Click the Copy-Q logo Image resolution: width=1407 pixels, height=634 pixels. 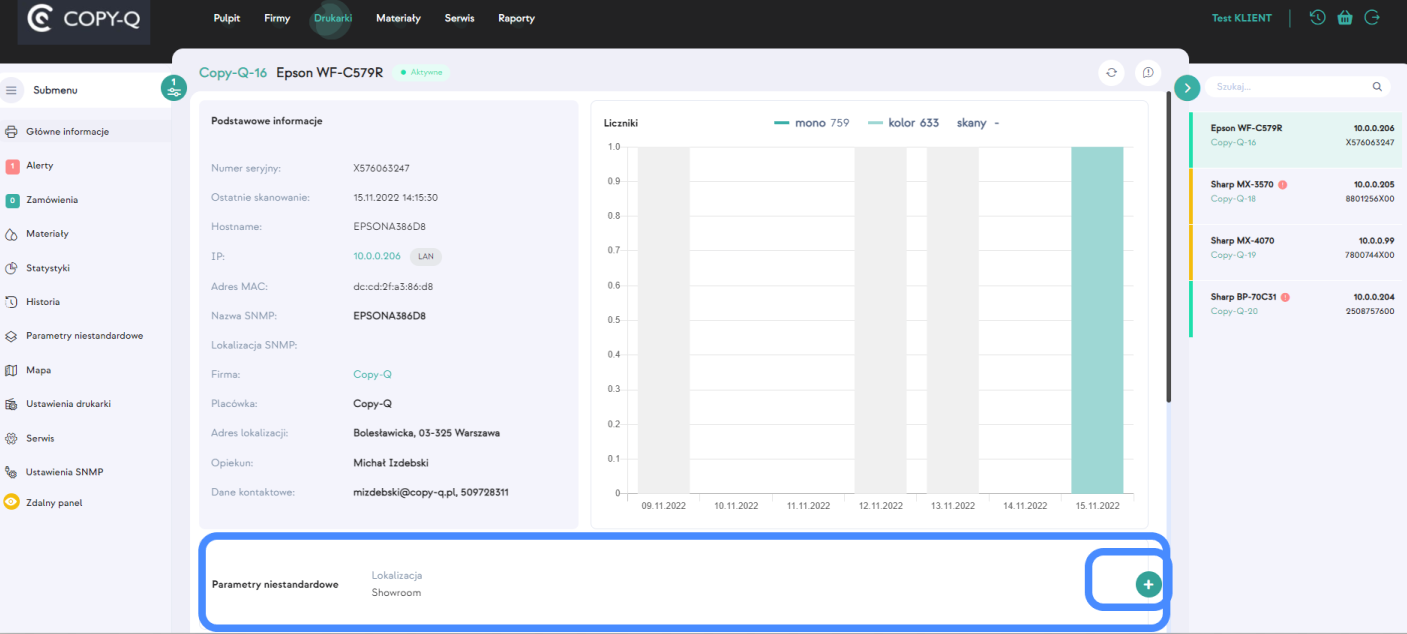(x=84, y=18)
